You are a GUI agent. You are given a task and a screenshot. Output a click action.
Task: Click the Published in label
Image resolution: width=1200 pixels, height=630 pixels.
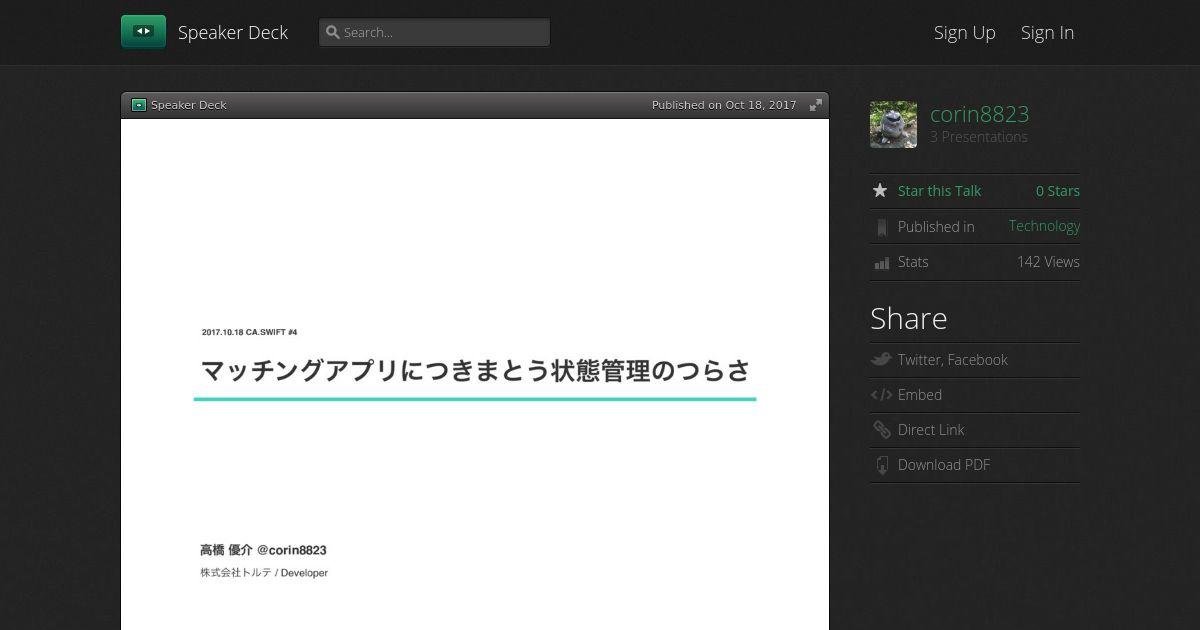pos(936,227)
